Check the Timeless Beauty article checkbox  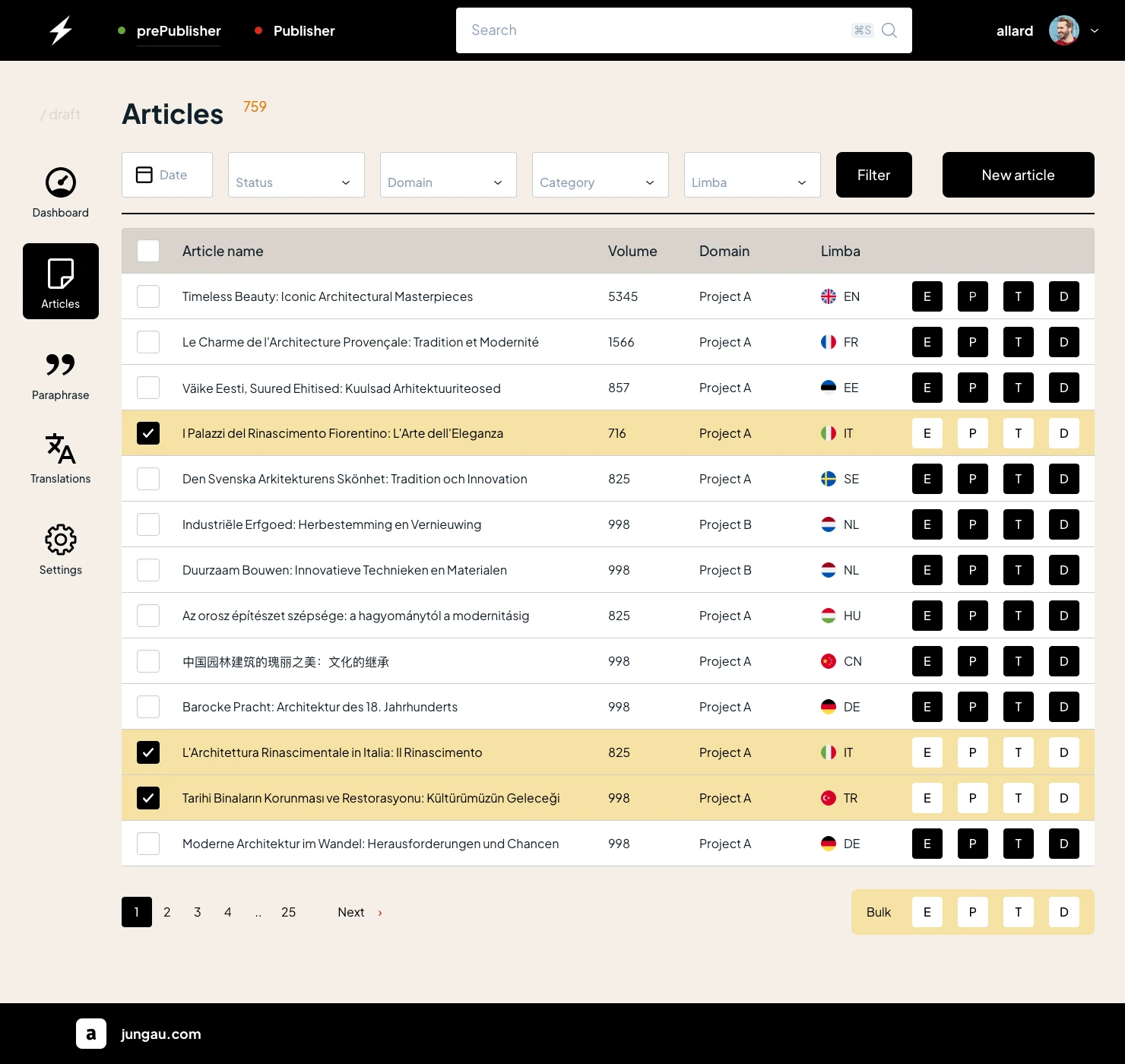[x=148, y=296]
